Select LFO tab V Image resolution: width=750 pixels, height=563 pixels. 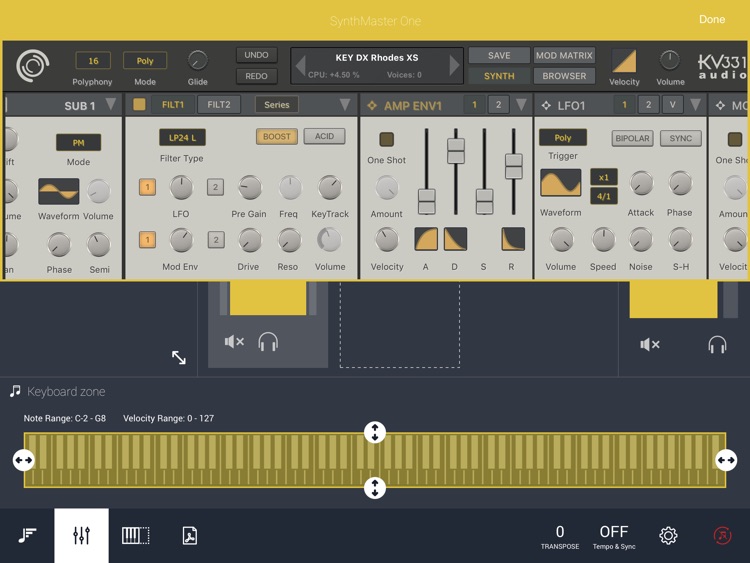pos(673,105)
